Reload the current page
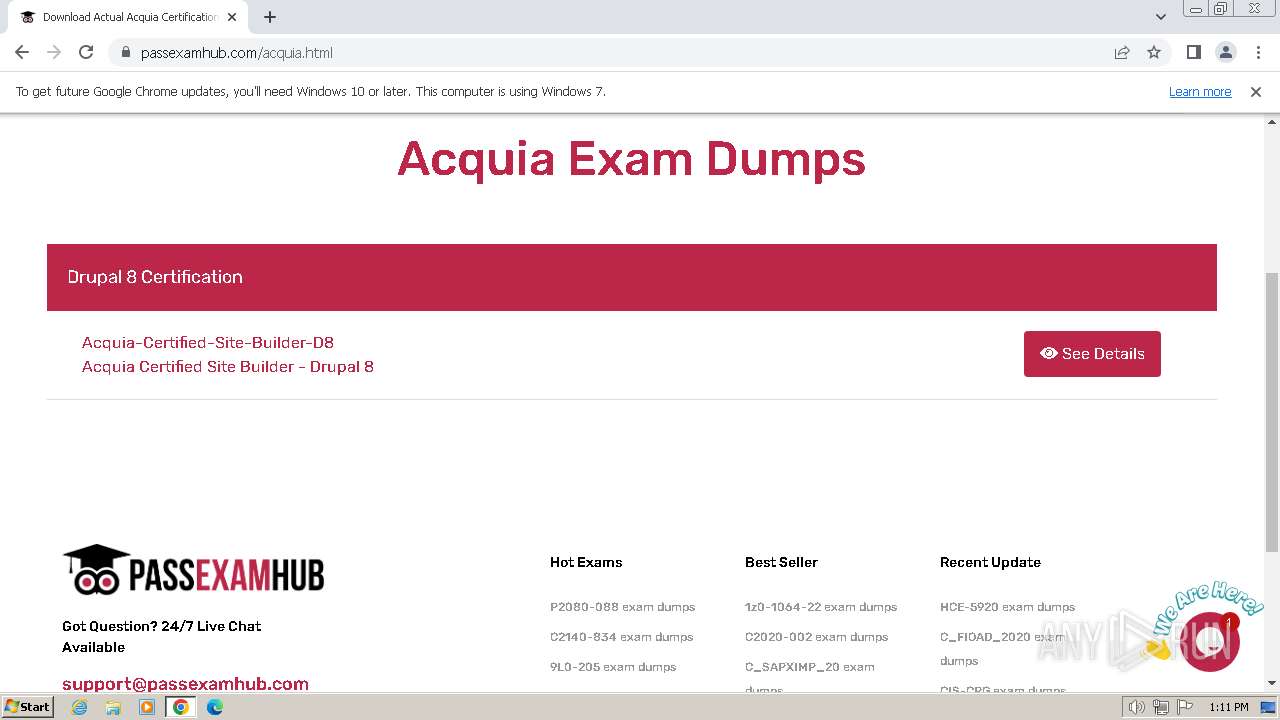This screenshot has width=1280, height=720. [86, 52]
